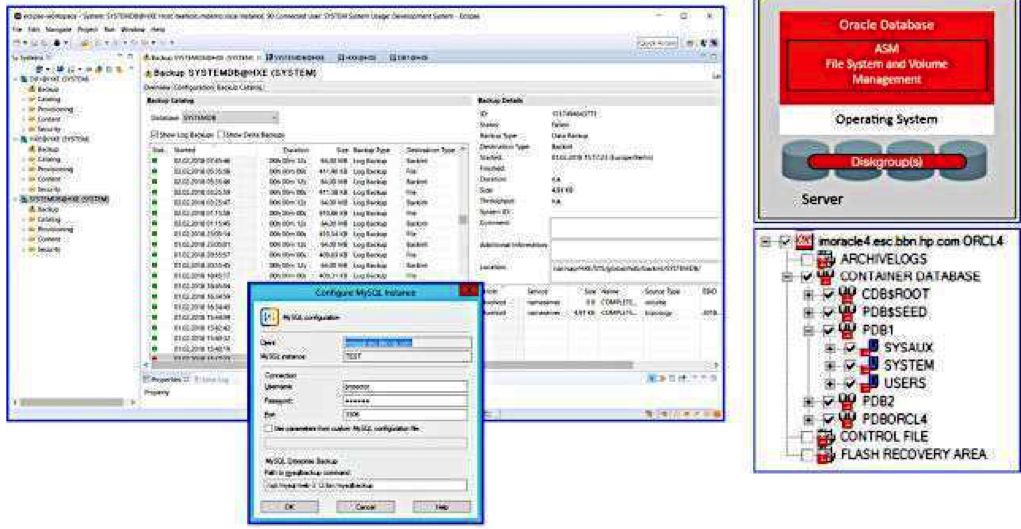Screen dimensions: 1021x529
Task: Click the USERS tablespace icon
Action: (869, 384)
